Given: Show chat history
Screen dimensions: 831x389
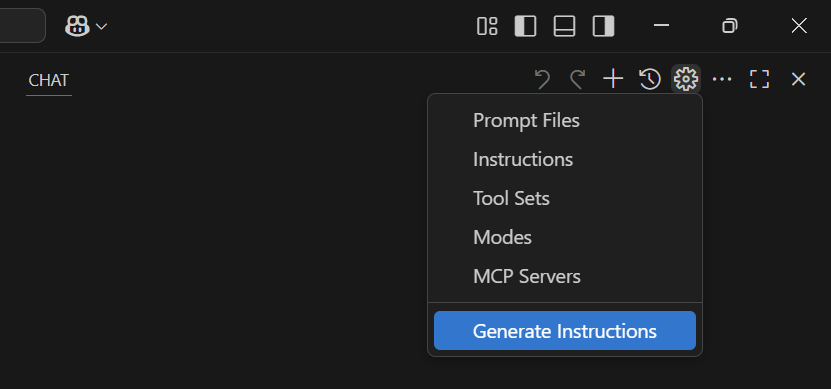Looking at the screenshot, I should point(650,79).
